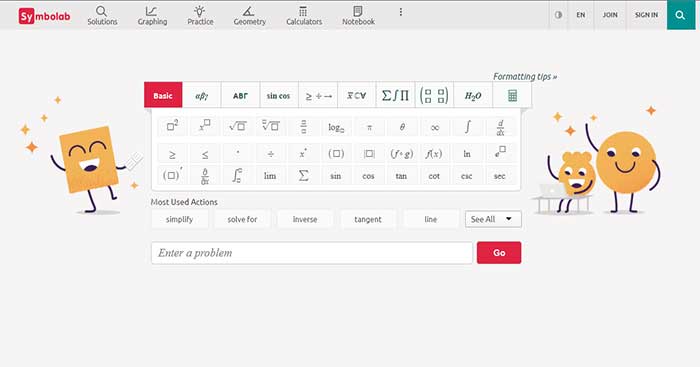The height and width of the screenshot is (367, 700).
Task: Insert the square root symbol
Action: click(238, 127)
